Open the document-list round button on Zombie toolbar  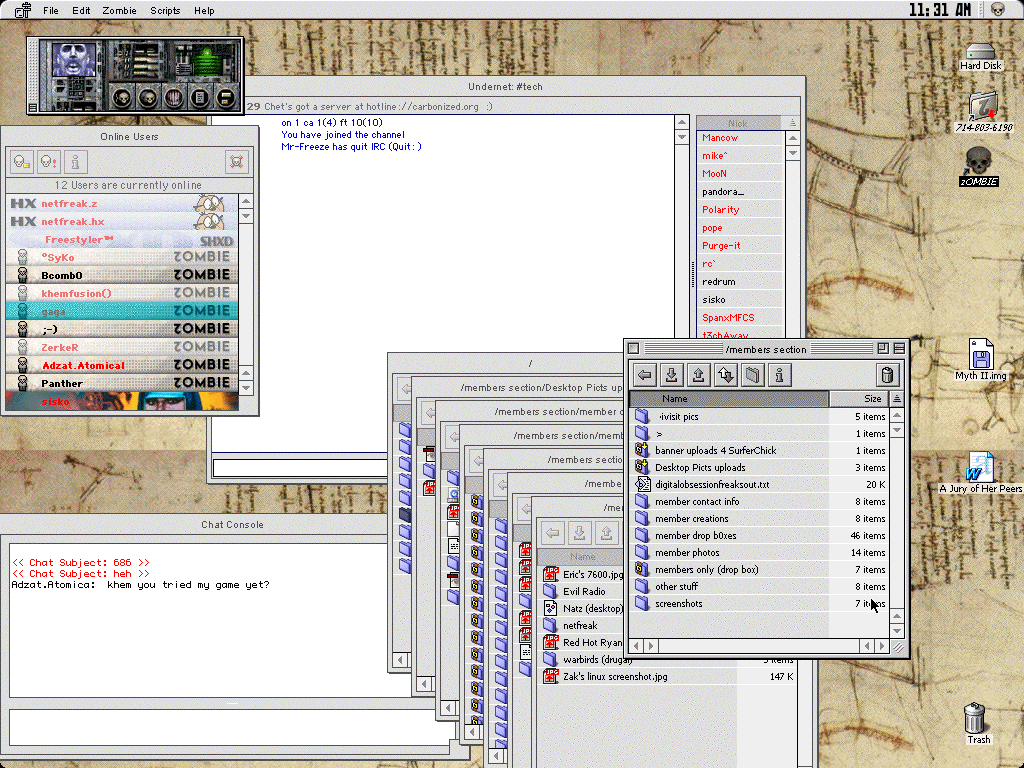click(x=199, y=98)
